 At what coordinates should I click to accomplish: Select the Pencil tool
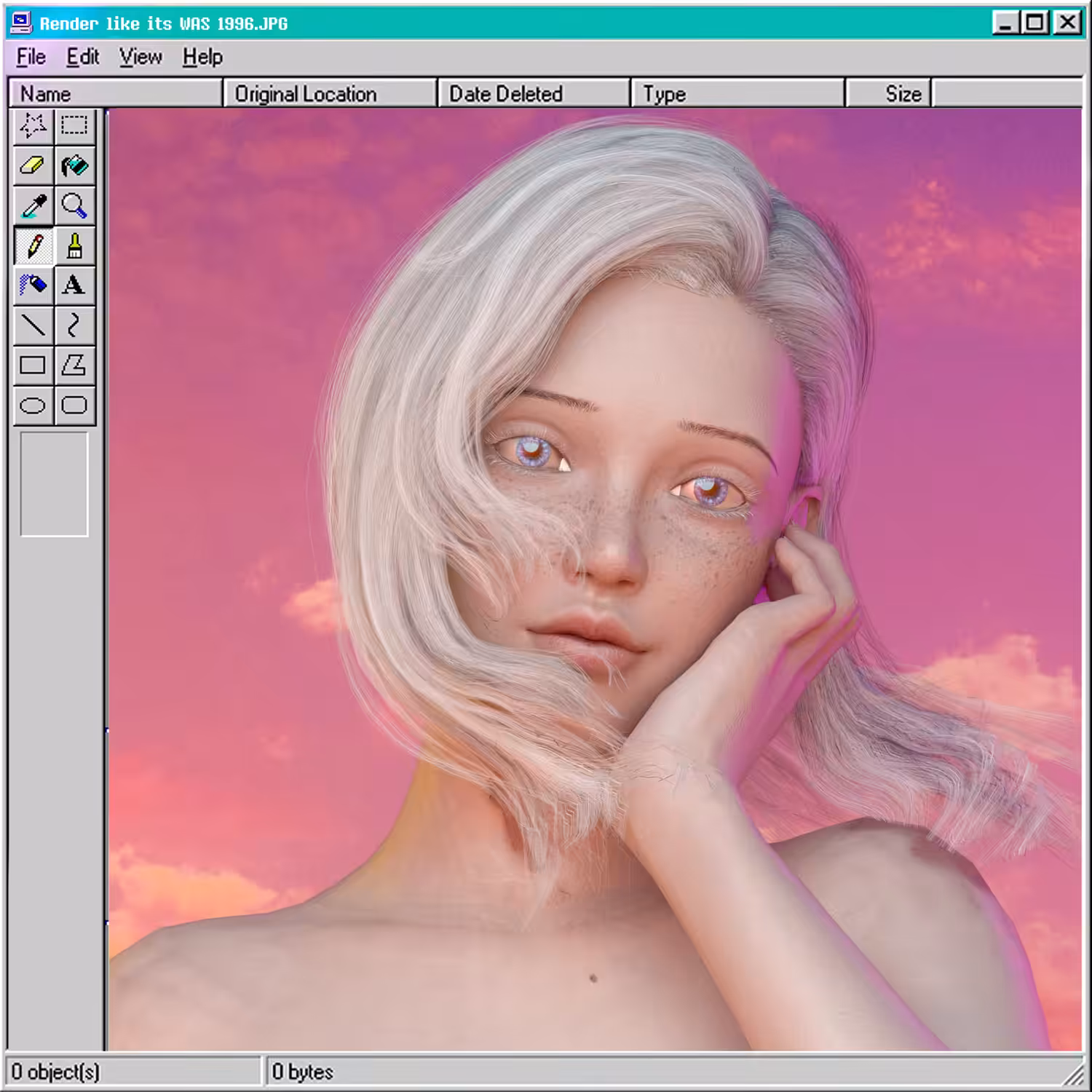click(33, 246)
